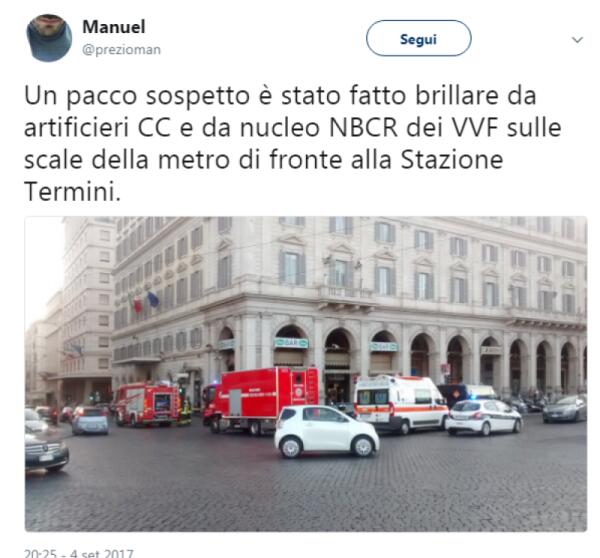Click the grey car at photo's right edge
This screenshot has height=558, width=600.
pyautogui.click(x=565, y=409)
